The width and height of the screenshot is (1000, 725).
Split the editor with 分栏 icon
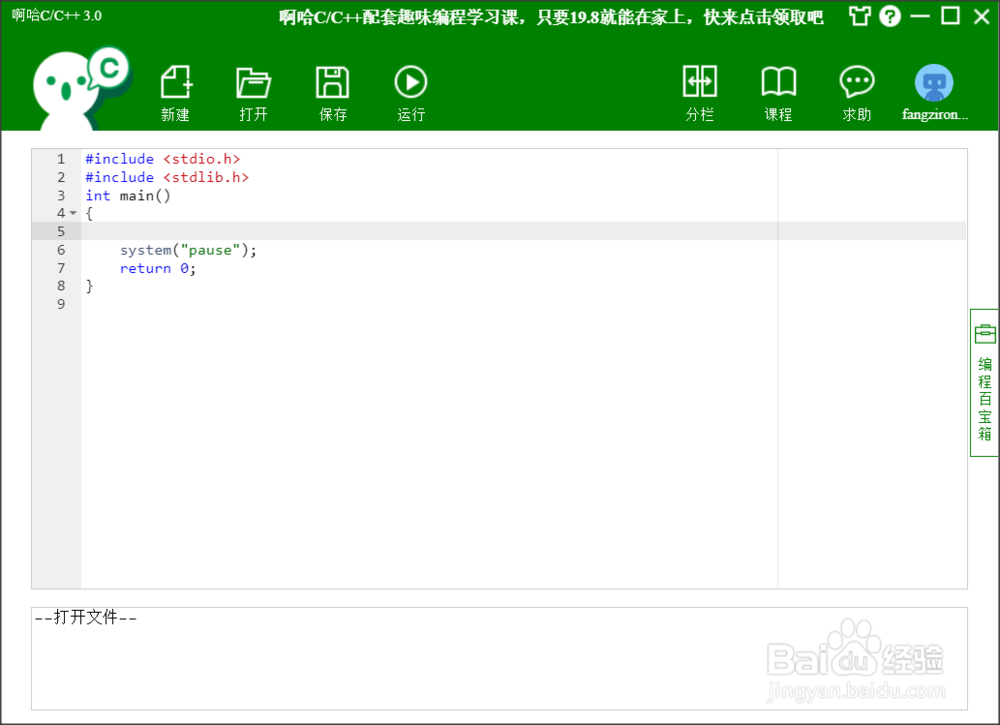tap(700, 93)
